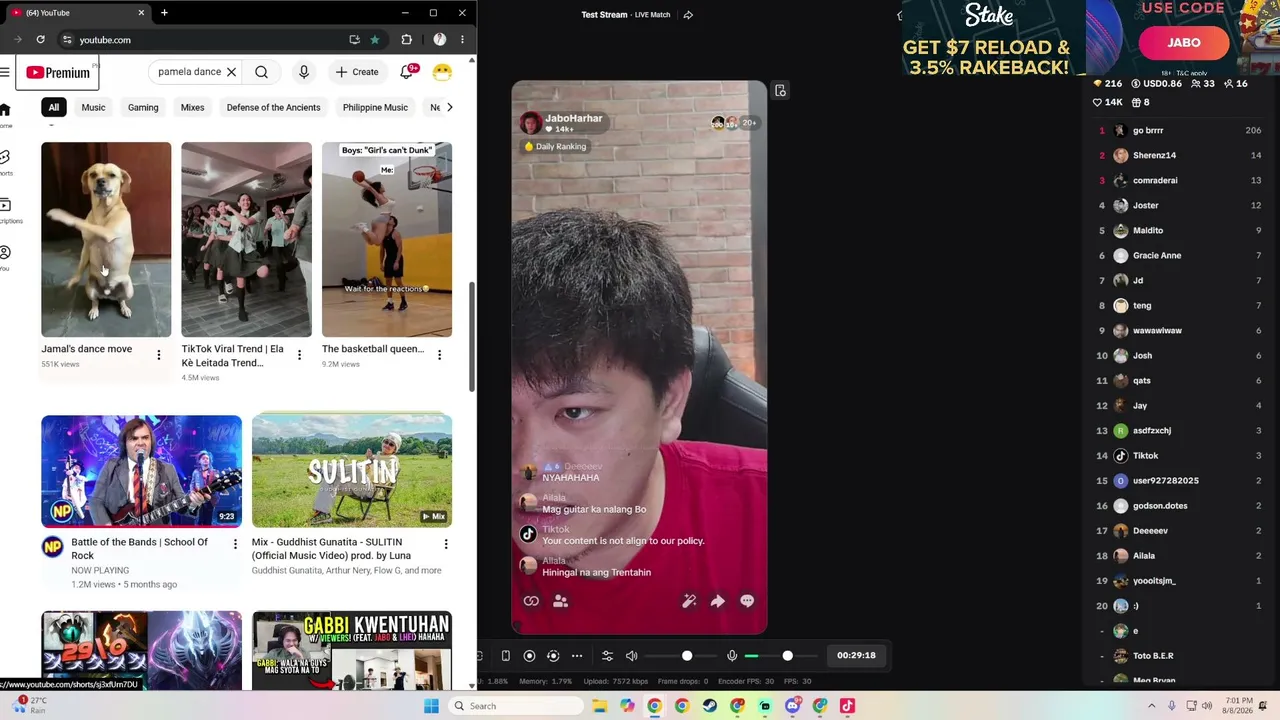Click the YouTube search input field
Screen dimensions: 1280x720
coord(190,72)
